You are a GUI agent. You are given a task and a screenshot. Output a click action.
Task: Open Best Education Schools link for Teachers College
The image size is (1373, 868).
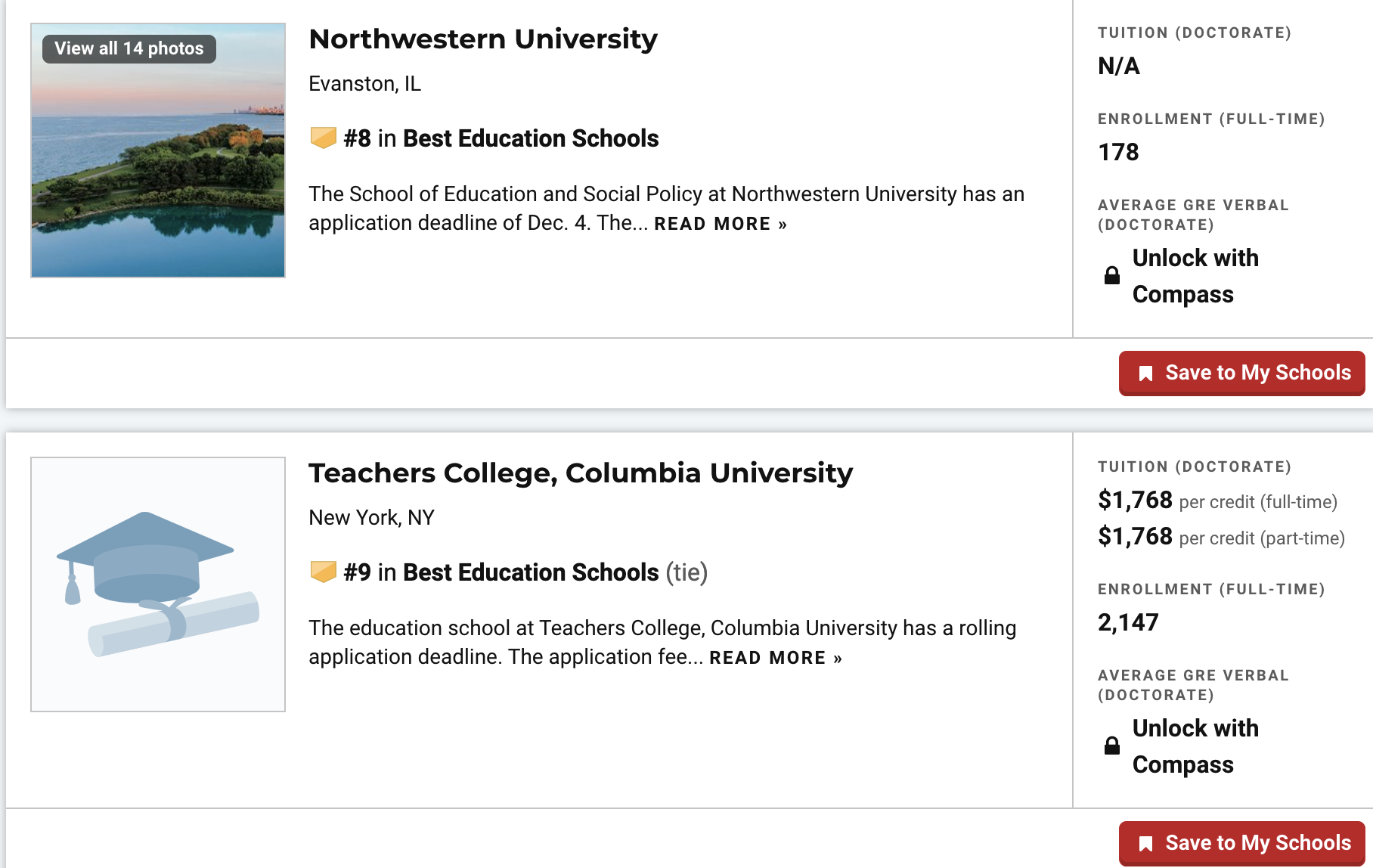point(531,572)
